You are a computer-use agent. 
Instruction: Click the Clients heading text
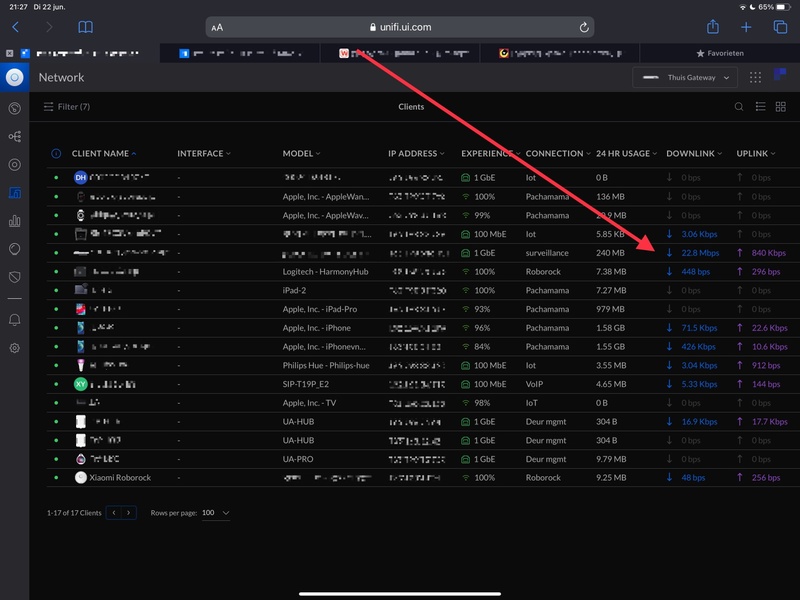tap(411, 107)
